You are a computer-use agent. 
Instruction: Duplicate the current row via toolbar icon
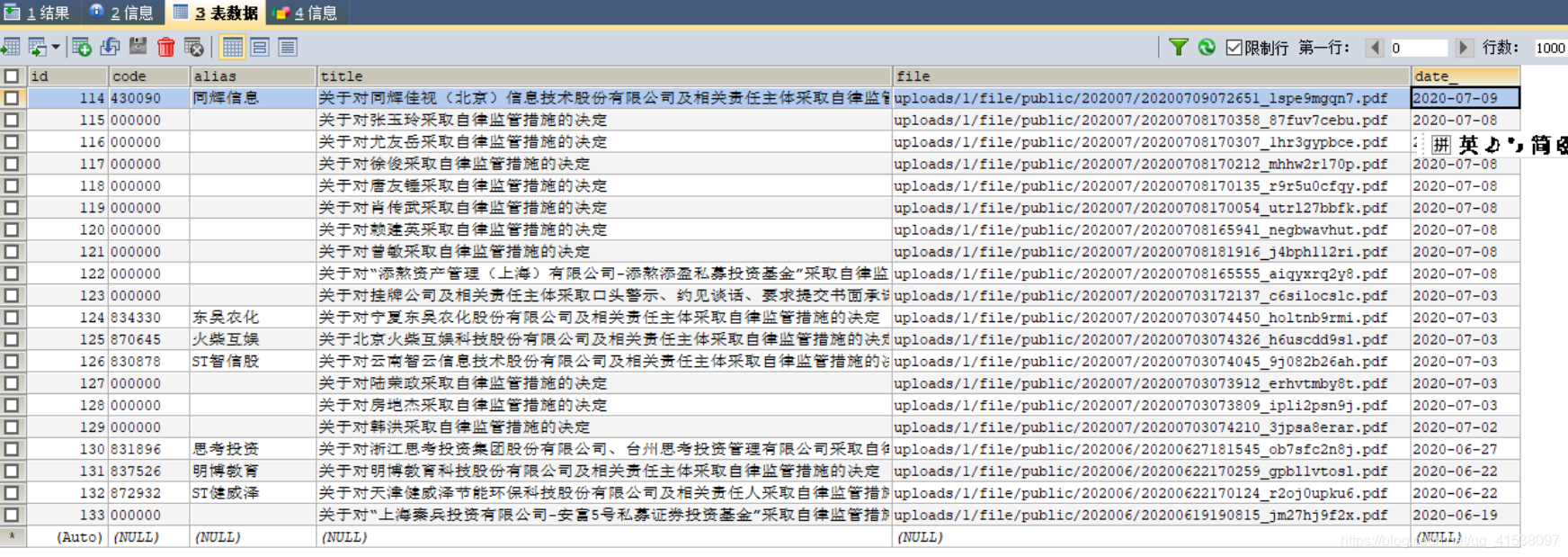(110, 47)
